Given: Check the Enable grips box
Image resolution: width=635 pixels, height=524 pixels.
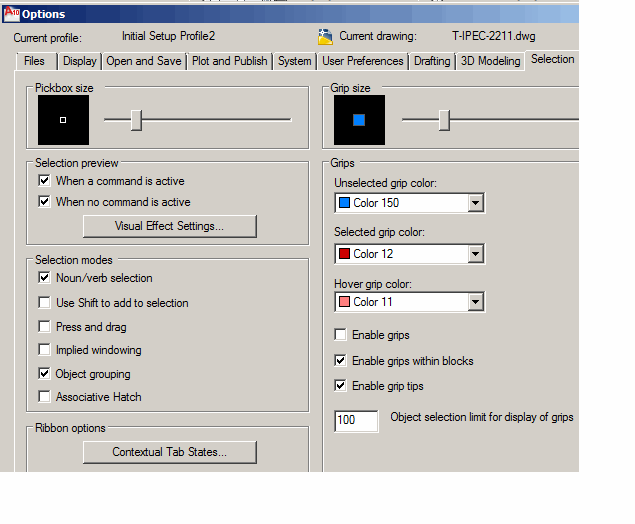Looking at the screenshot, I should 340,335.
